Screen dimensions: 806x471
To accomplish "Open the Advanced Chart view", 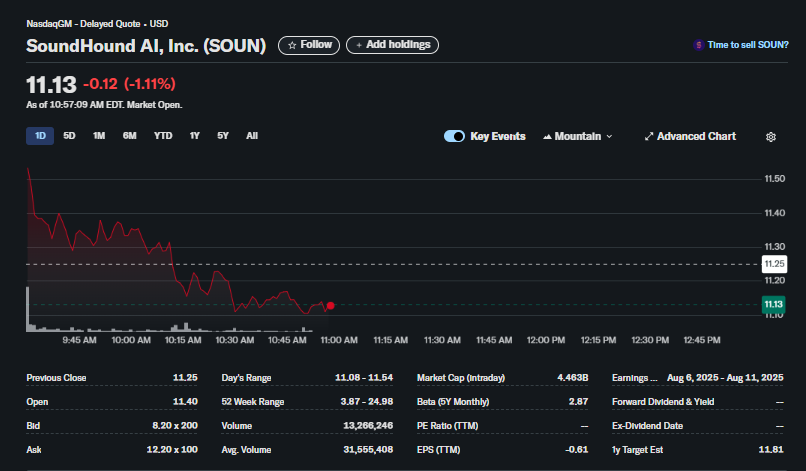I will [690, 136].
